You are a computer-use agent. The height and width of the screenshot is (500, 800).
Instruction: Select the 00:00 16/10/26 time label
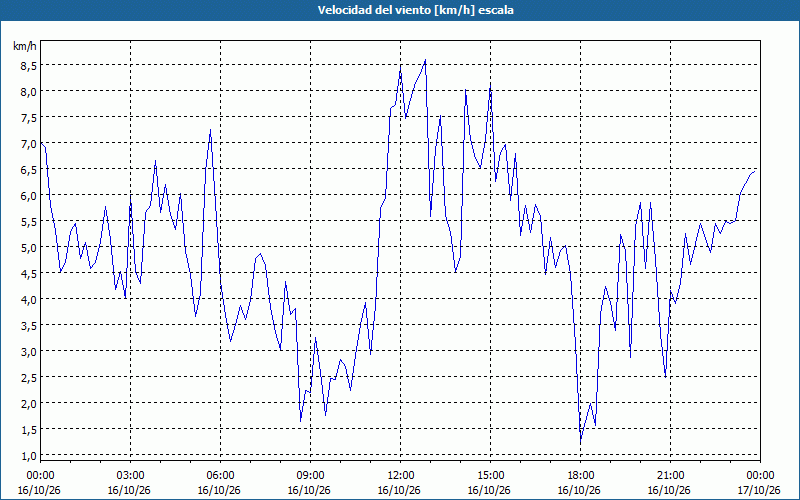click(40, 483)
